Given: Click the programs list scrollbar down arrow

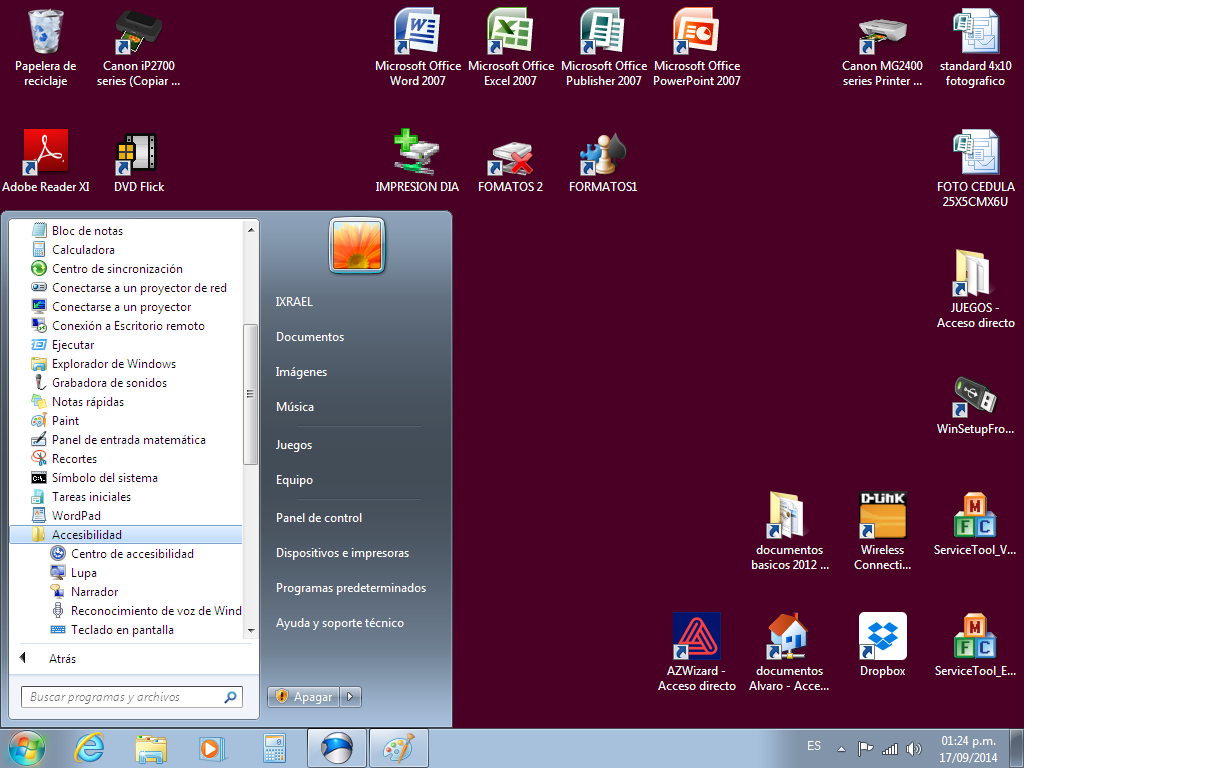Looking at the screenshot, I should (251, 631).
